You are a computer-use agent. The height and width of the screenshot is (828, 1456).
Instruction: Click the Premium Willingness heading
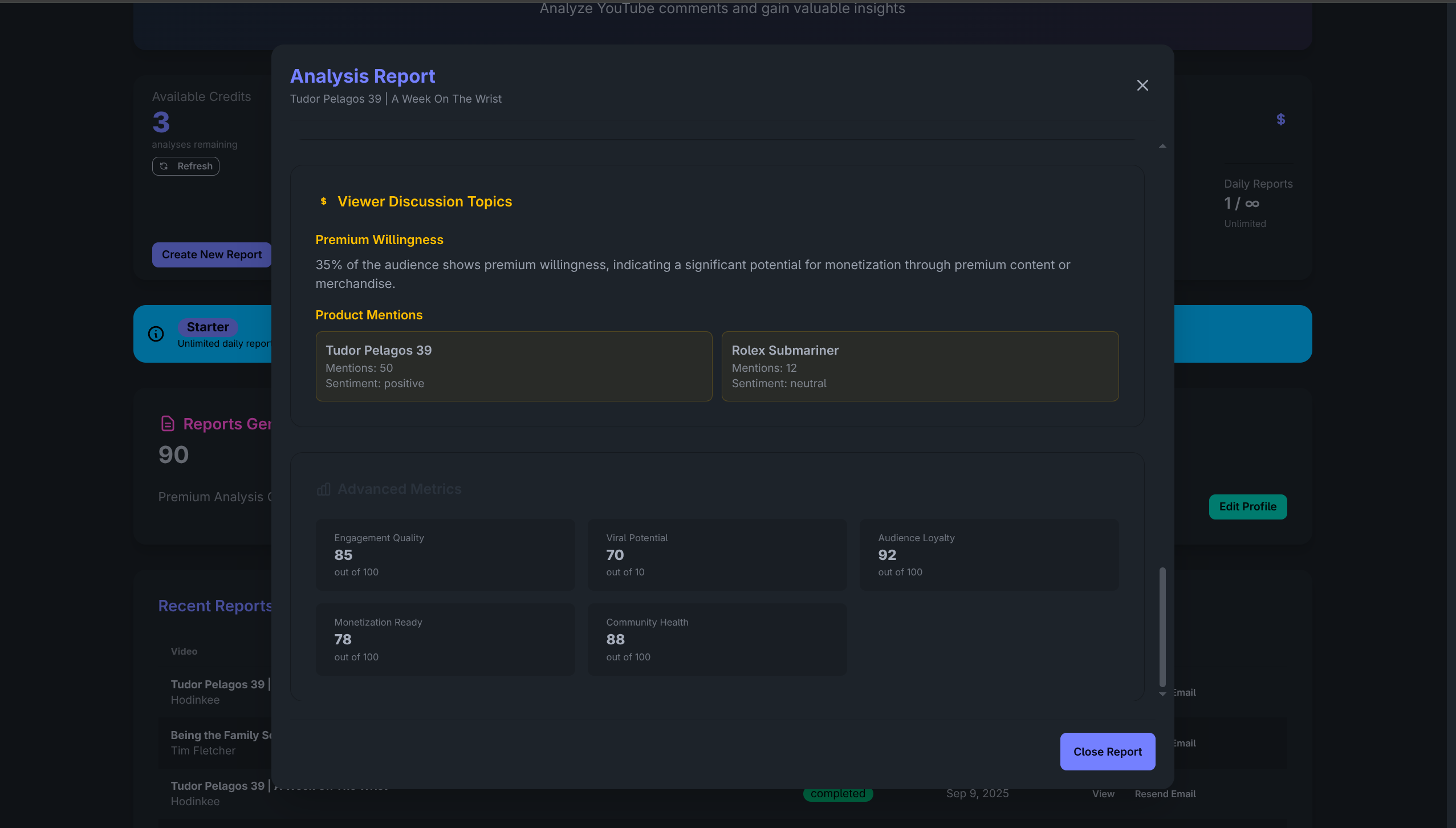coord(379,240)
